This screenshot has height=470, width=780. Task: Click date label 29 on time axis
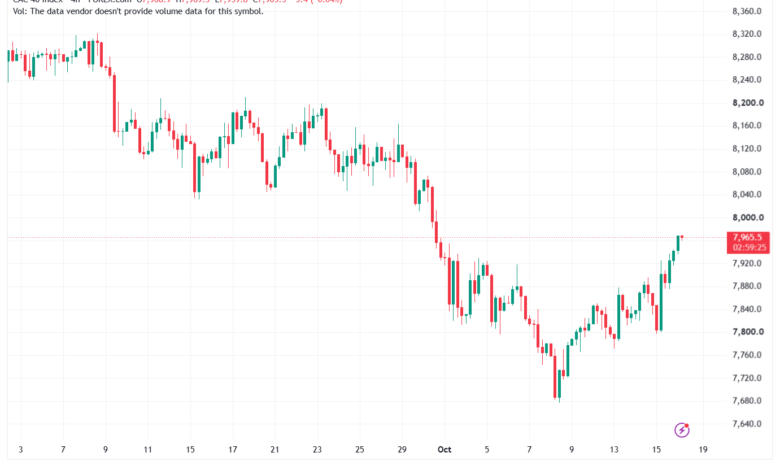[402, 450]
